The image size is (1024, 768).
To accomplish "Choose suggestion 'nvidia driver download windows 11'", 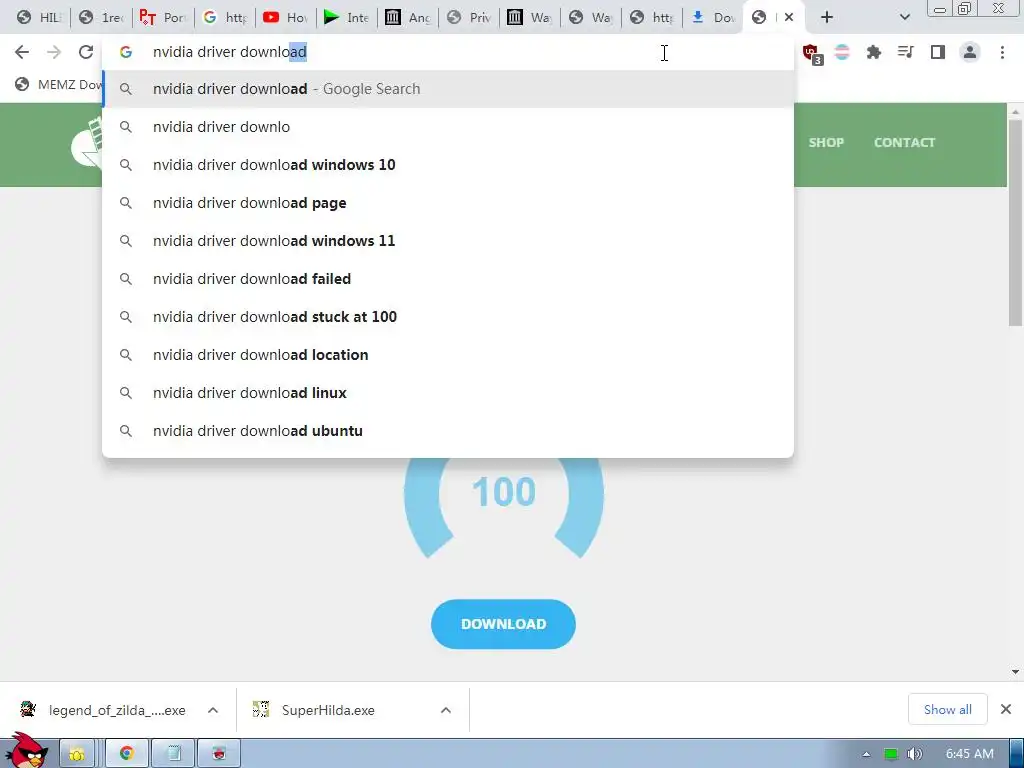I will pyautogui.click(x=448, y=240).
